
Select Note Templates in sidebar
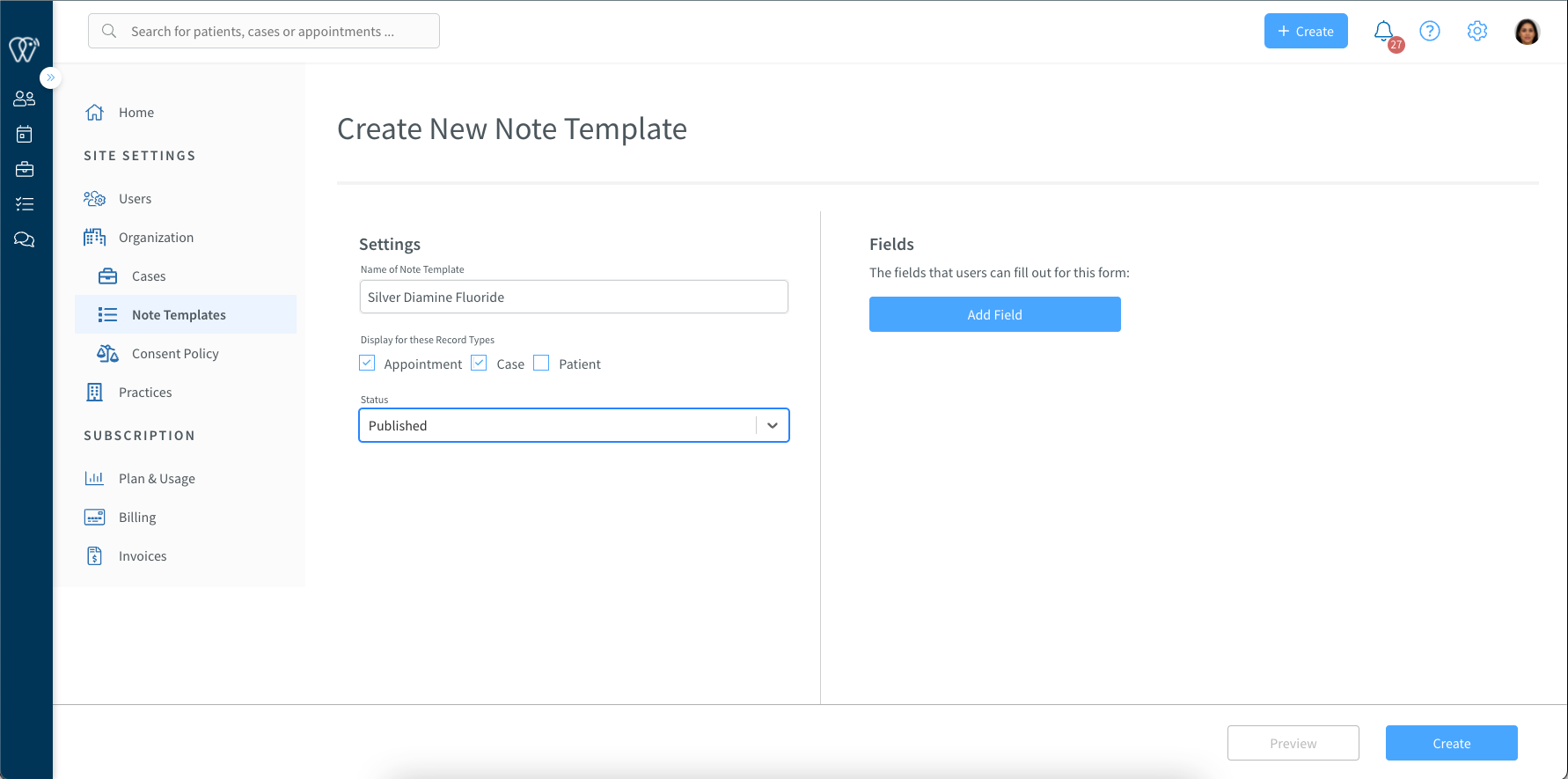point(186,314)
